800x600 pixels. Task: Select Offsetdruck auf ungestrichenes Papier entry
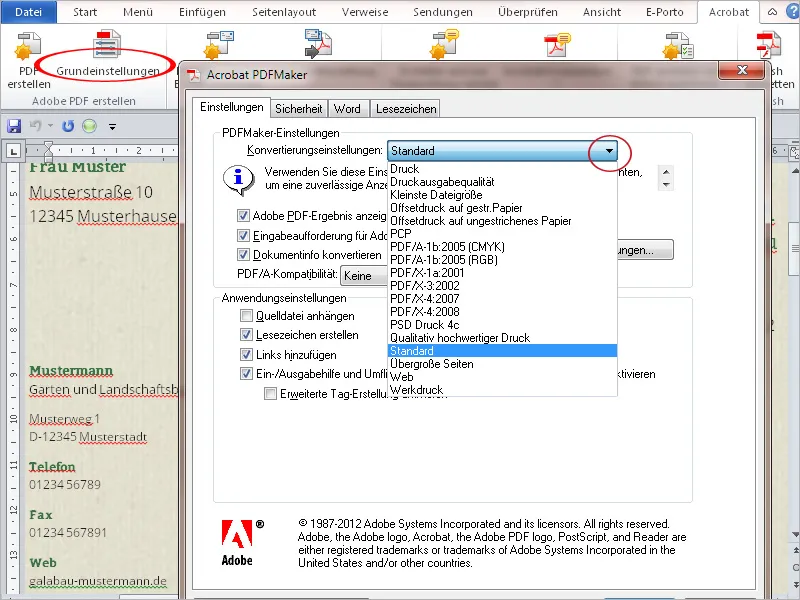tap(502, 221)
